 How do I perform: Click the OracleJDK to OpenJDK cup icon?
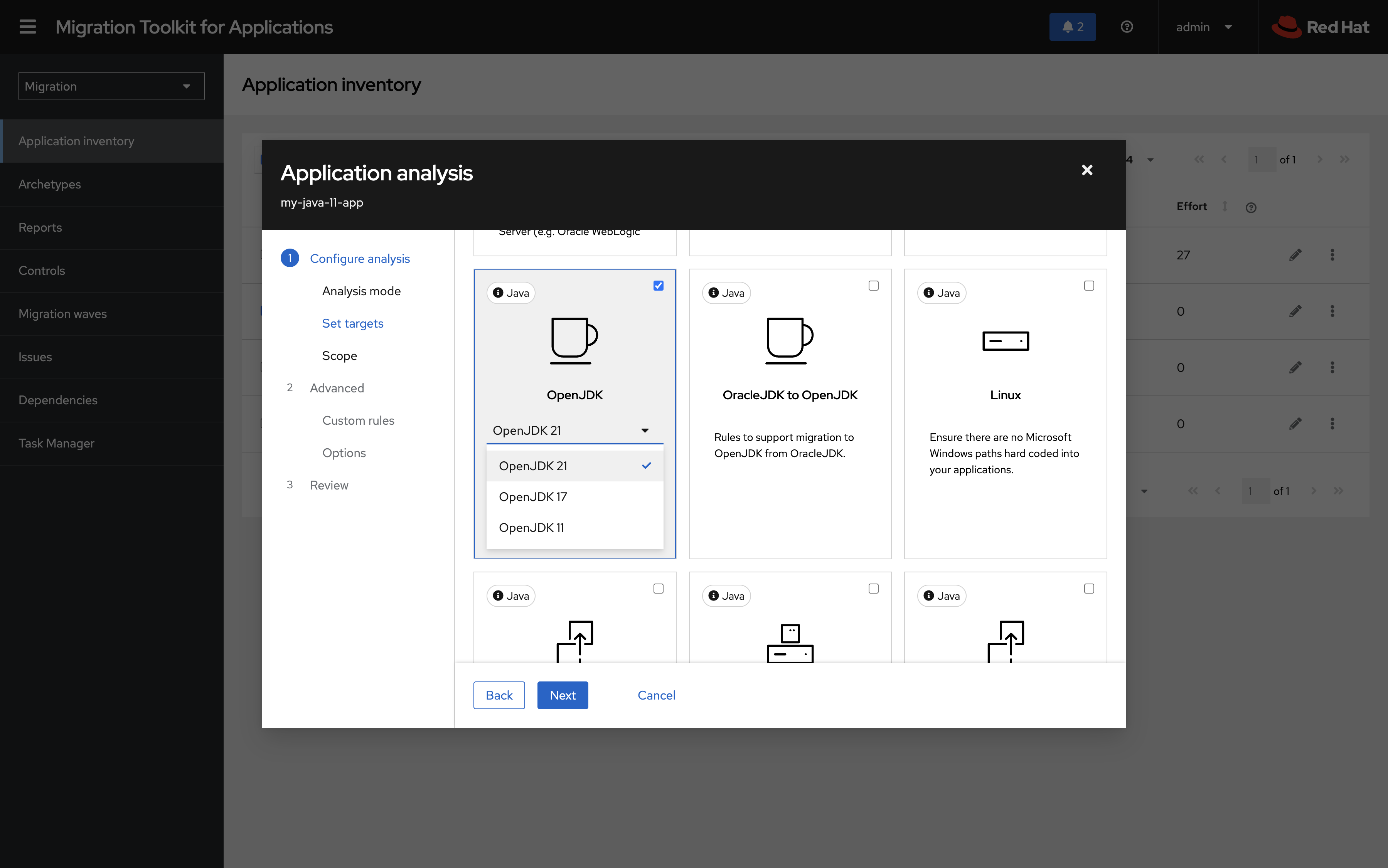click(x=790, y=340)
